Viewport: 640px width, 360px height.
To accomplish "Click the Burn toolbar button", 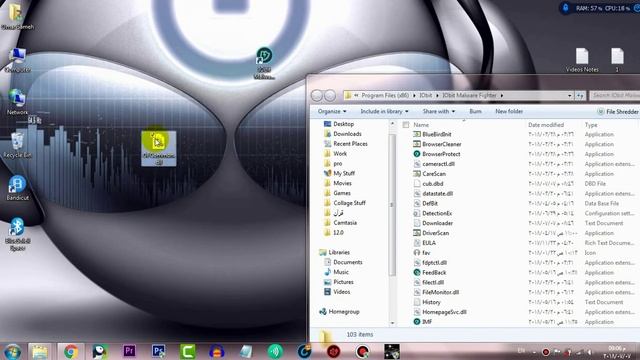I will coord(476,111).
